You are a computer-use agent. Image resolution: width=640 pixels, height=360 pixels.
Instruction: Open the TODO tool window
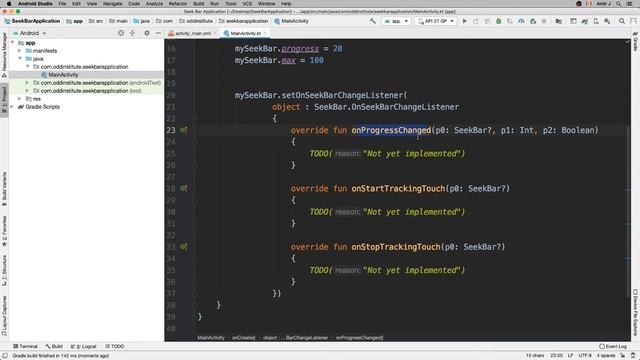[x=115, y=346]
